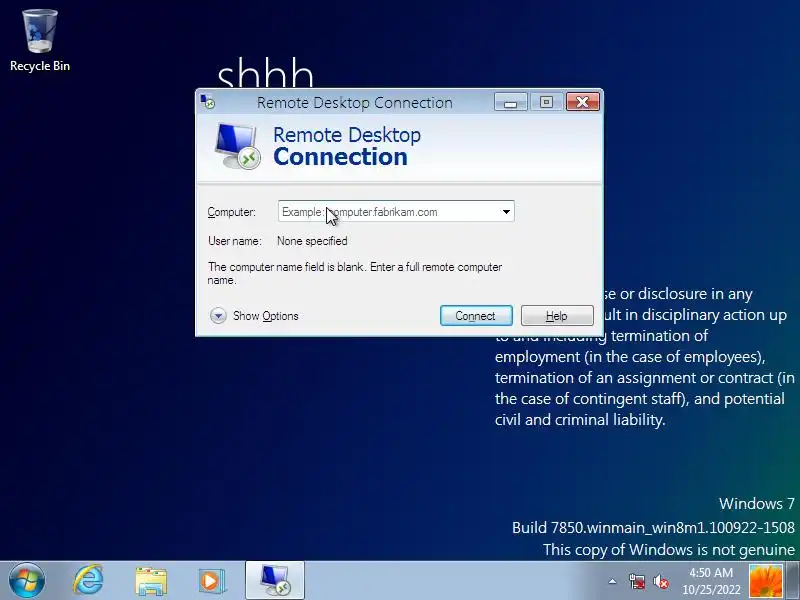Click the Remote Desktop title bar icon

[208, 102]
